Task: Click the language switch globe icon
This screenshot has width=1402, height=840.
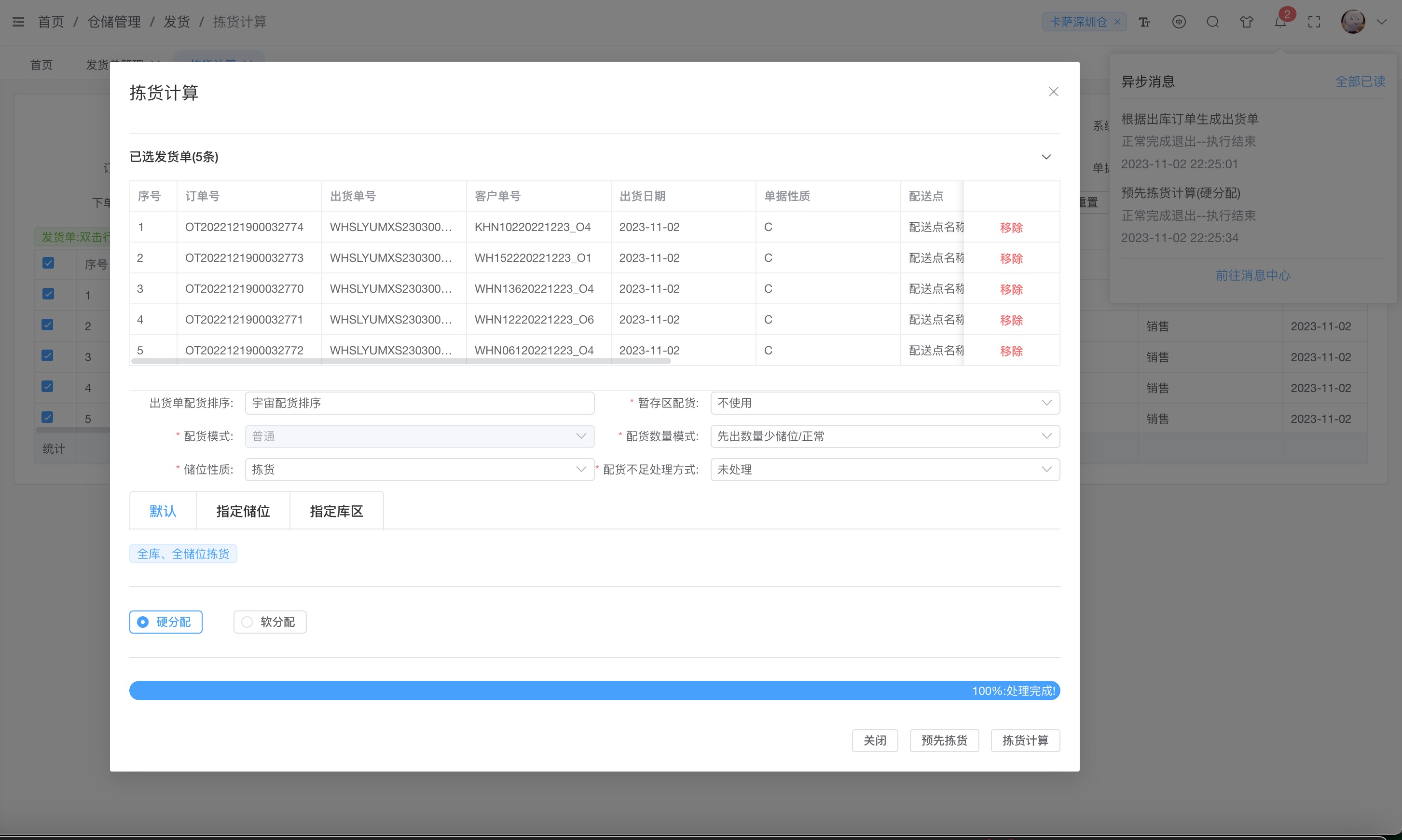Action: click(x=1178, y=22)
